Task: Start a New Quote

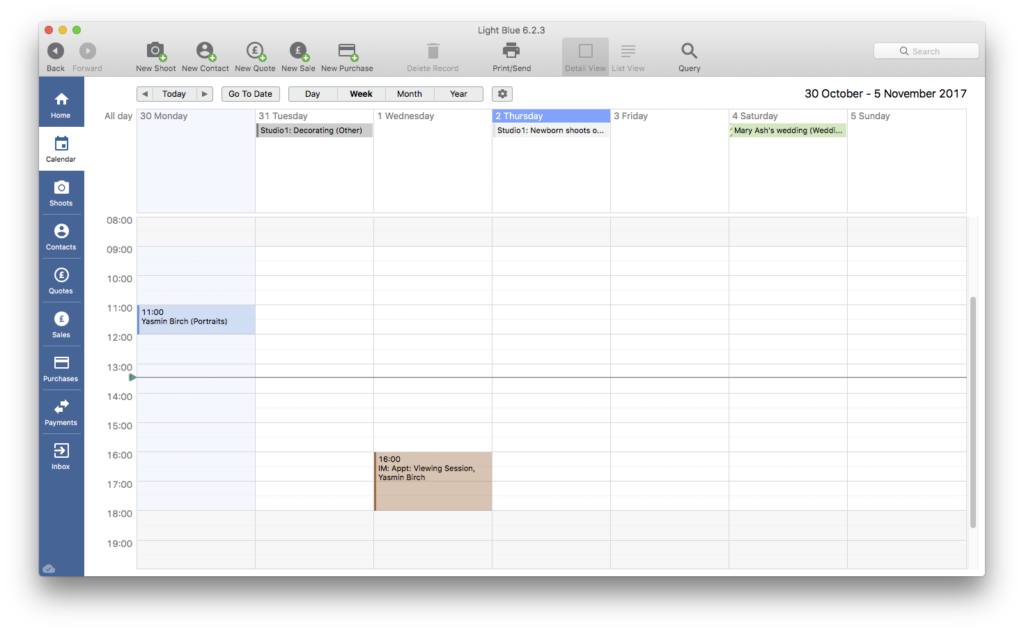Action: tap(254, 55)
